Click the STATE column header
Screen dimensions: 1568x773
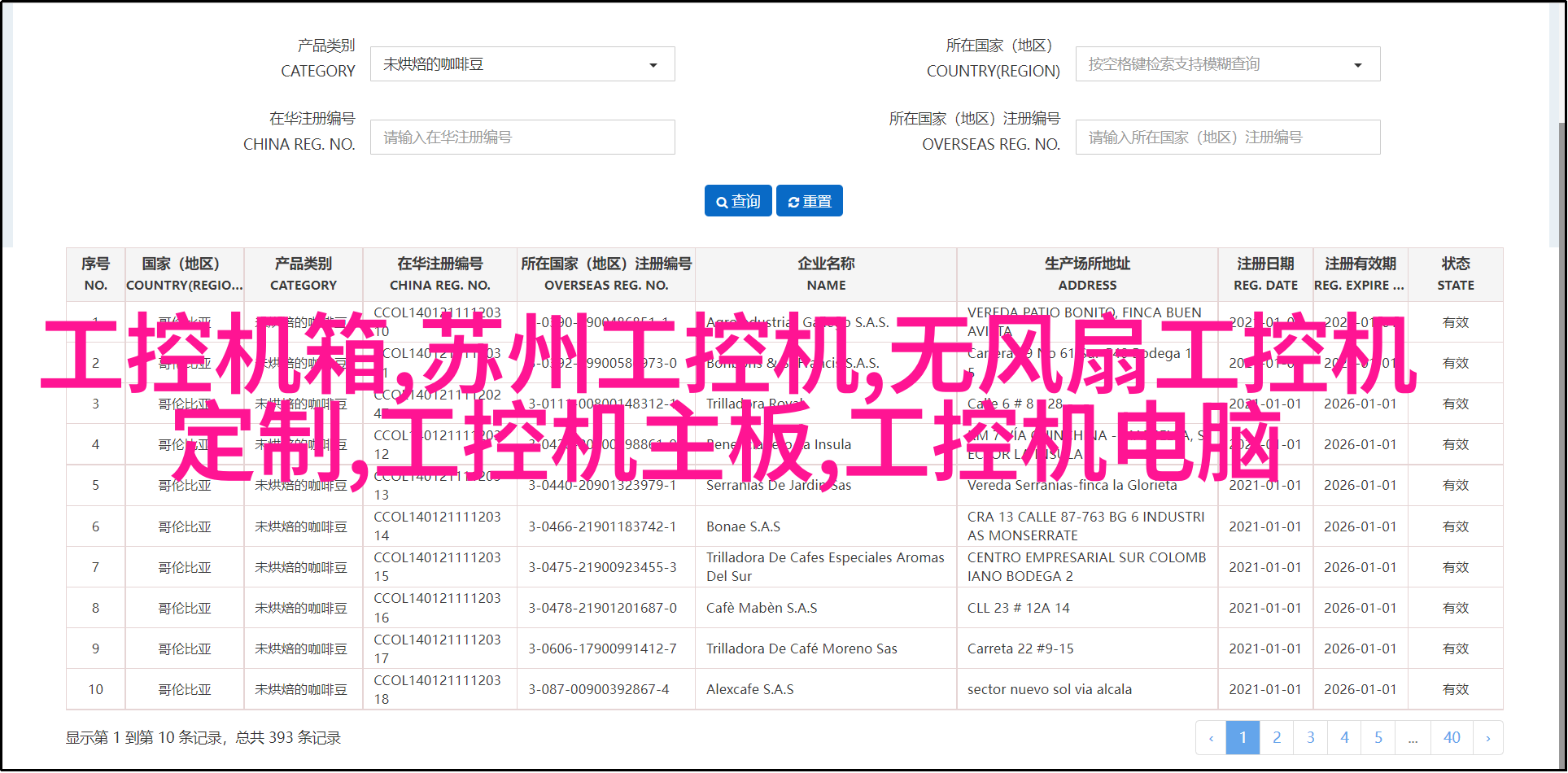point(1455,274)
